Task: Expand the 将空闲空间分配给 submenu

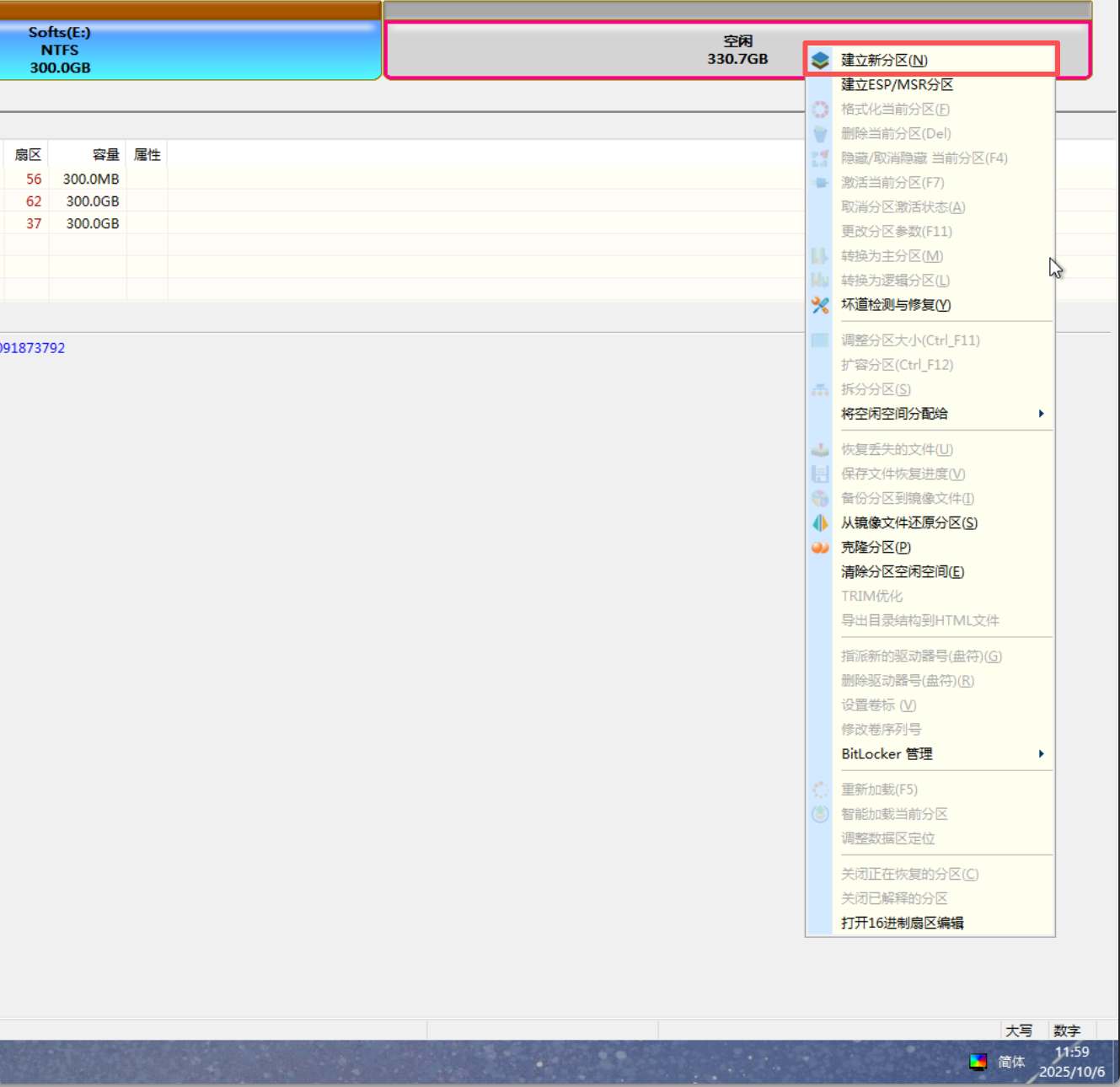Action: [x=1040, y=414]
